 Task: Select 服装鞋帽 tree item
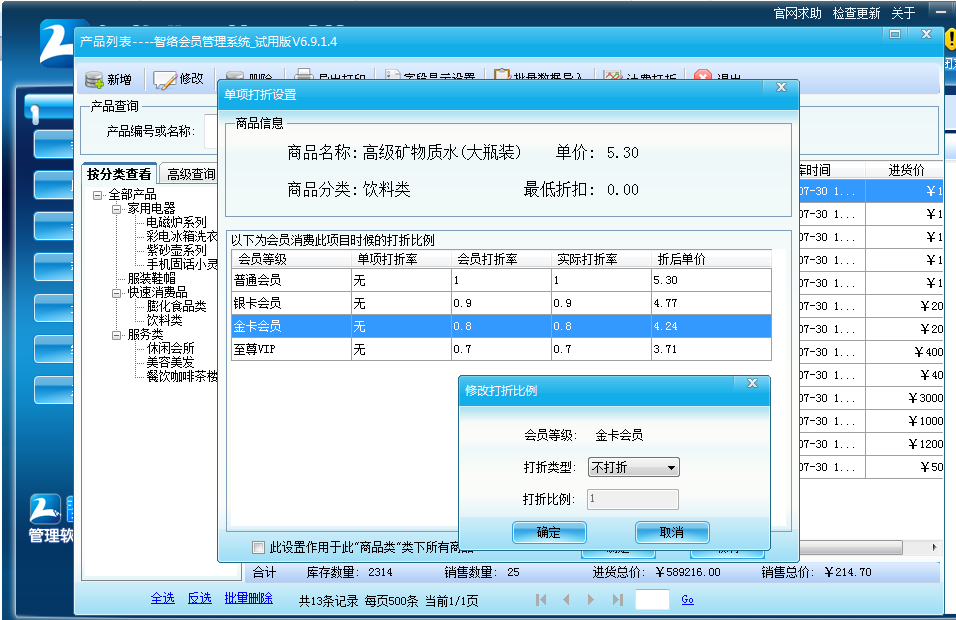[151, 279]
